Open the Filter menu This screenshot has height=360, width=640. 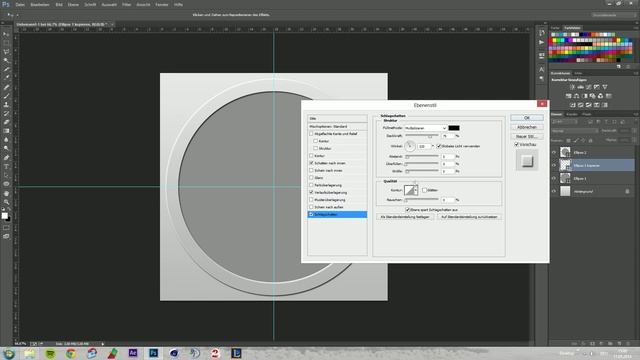(127, 4)
